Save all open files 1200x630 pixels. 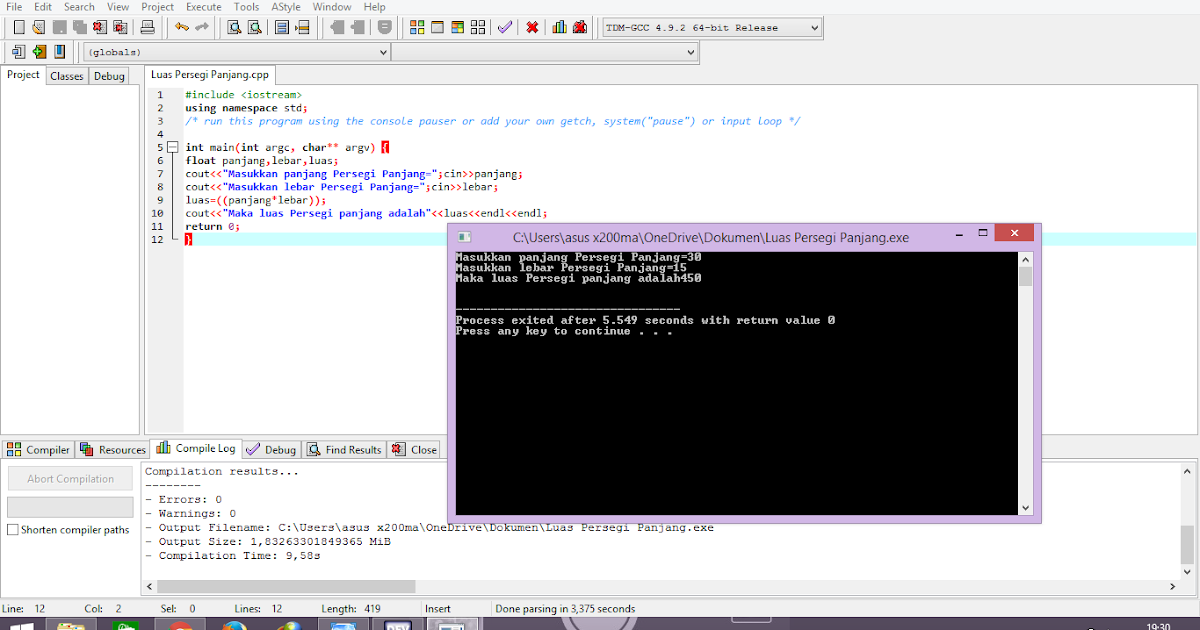click(82, 27)
